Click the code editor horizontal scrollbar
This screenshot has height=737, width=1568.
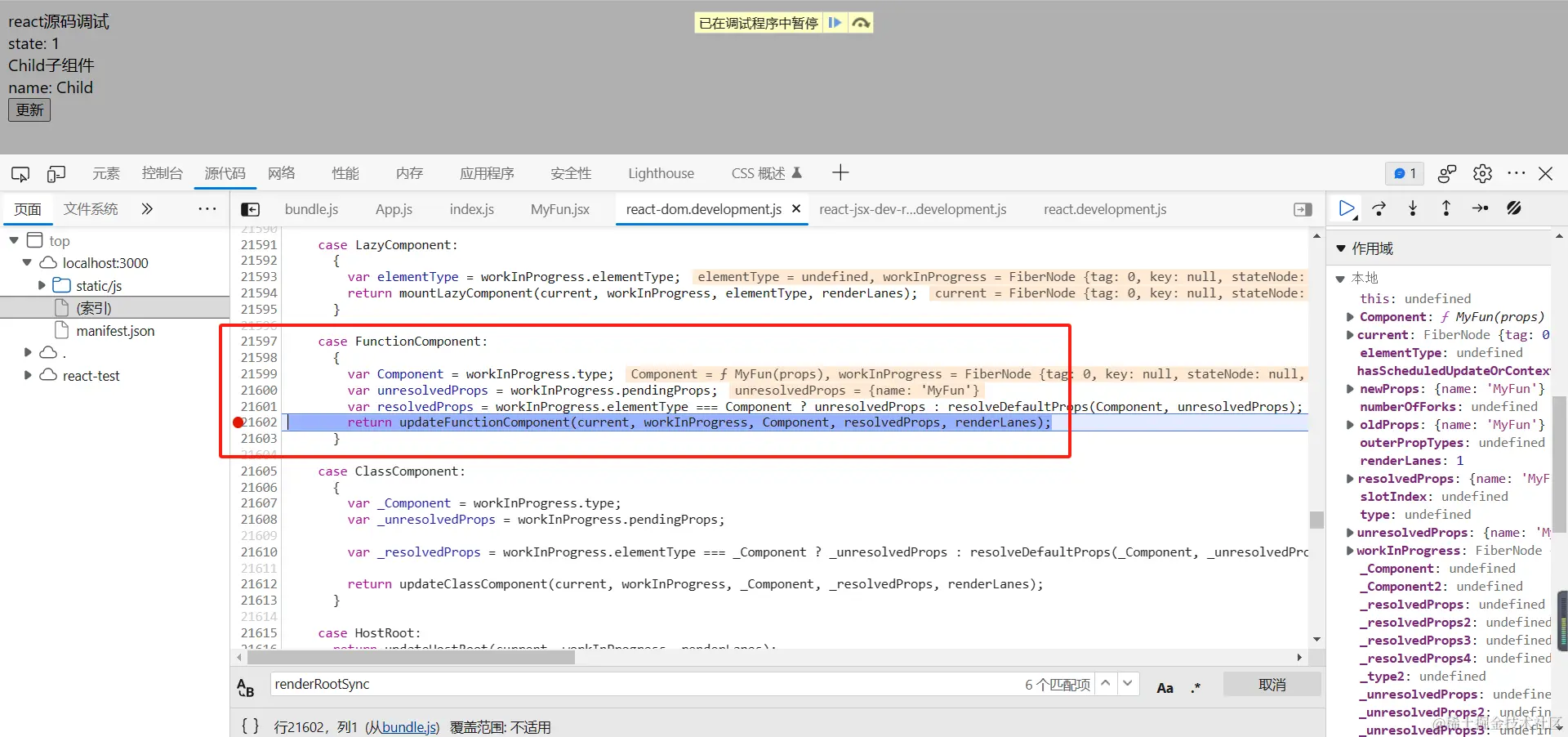click(x=412, y=658)
